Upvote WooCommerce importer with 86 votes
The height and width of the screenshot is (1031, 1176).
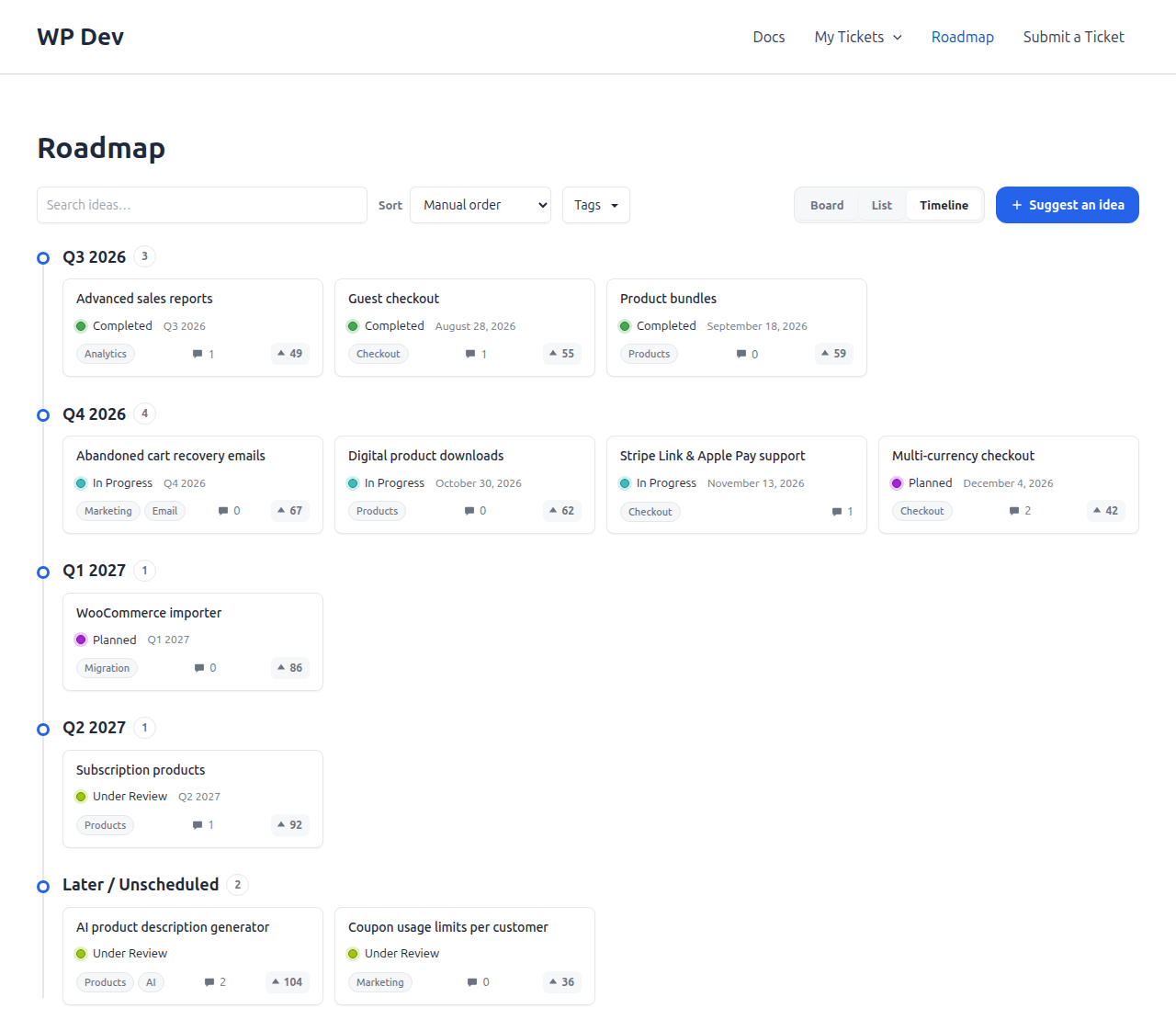[290, 668]
